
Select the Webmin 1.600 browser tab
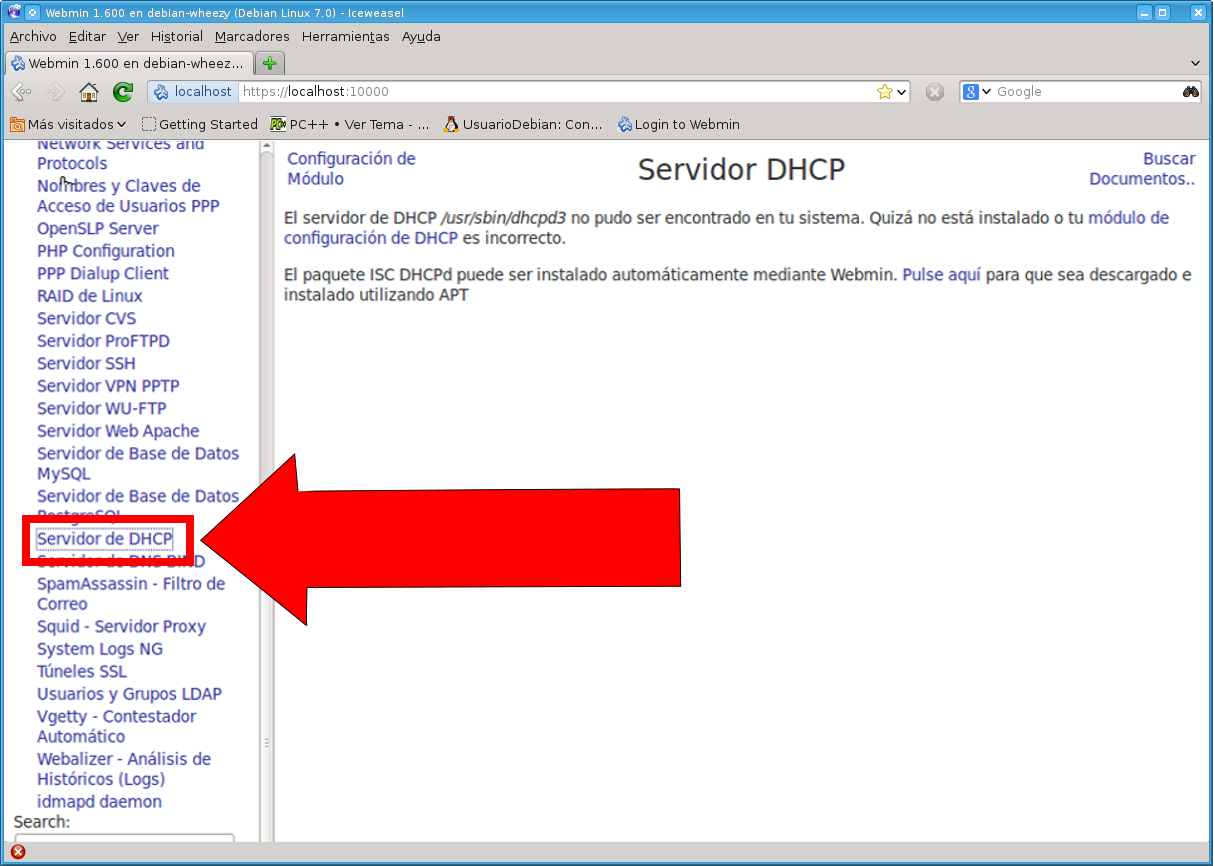(128, 63)
